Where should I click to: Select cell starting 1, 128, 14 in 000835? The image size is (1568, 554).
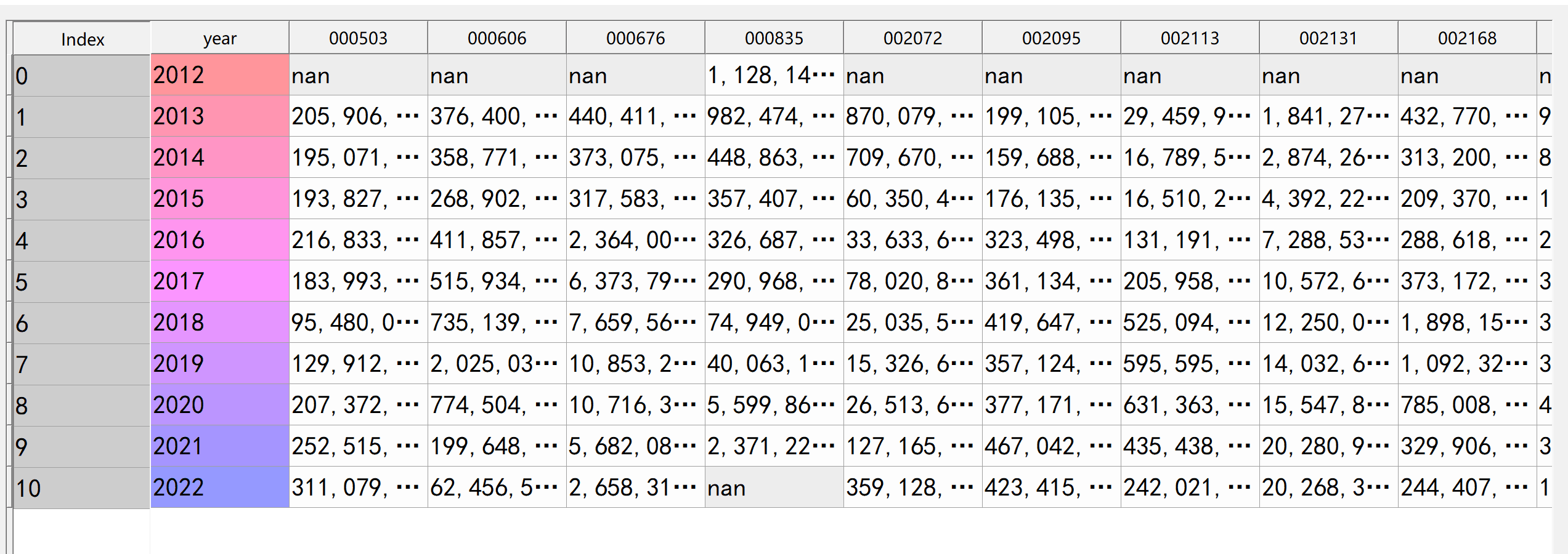(774, 75)
